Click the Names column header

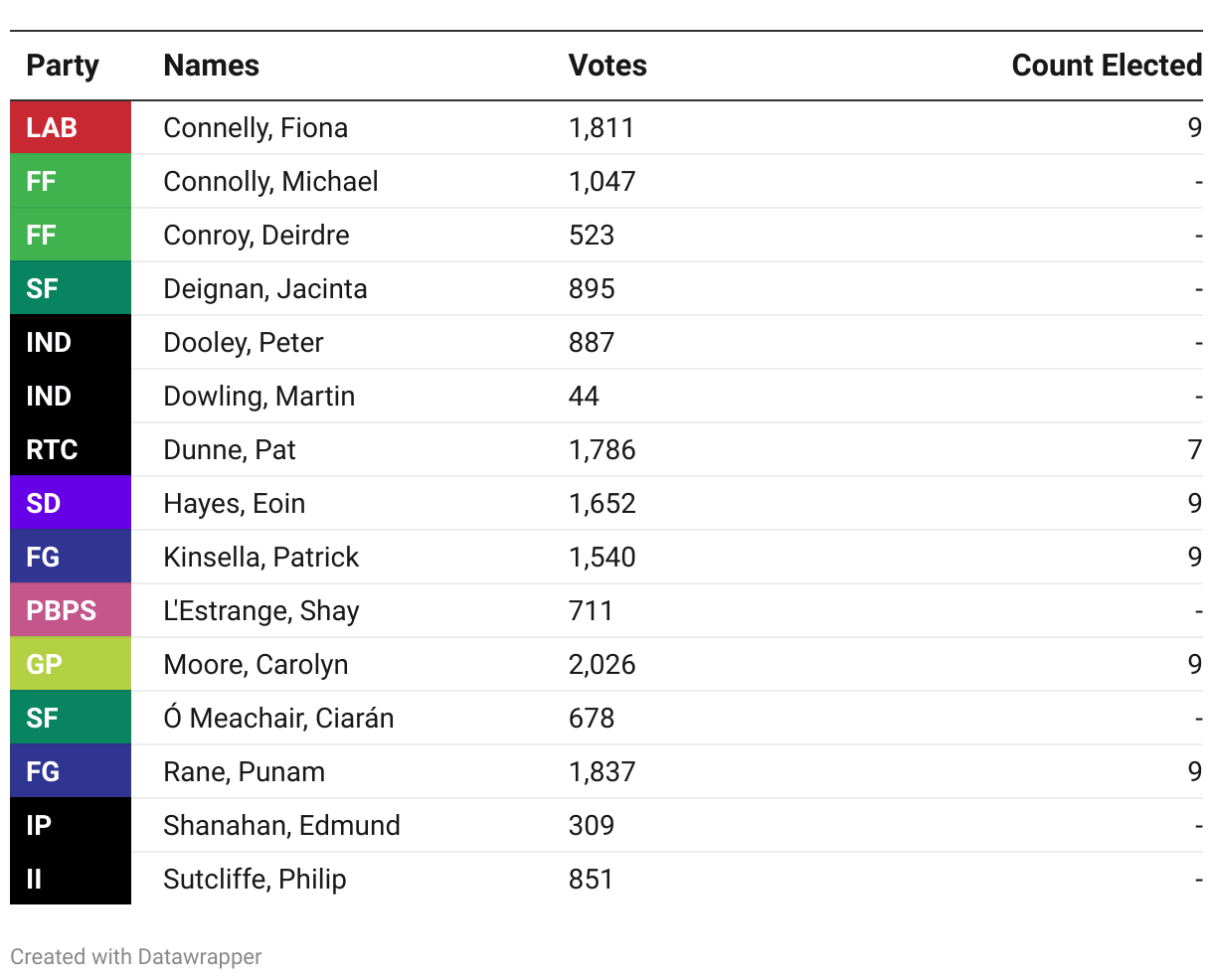[x=211, y=66]
